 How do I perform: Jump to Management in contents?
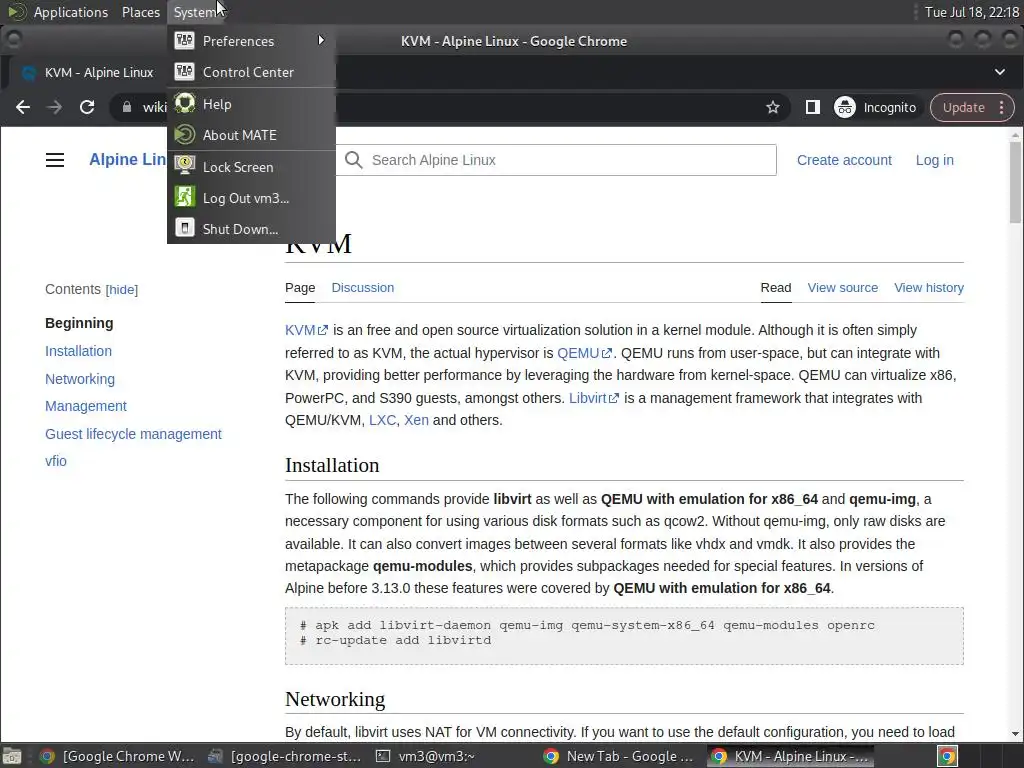pos(86,406)
